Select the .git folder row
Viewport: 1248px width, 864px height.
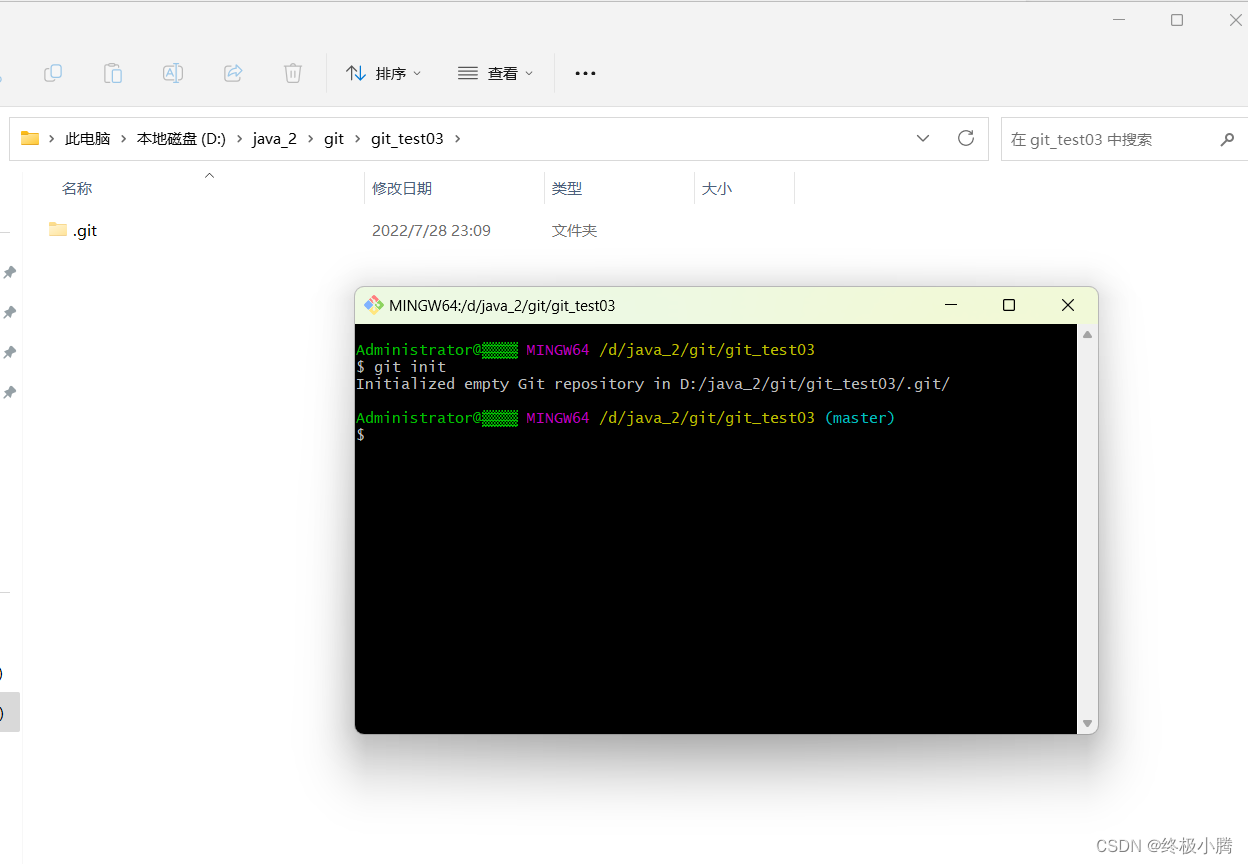[x=420, y=230]
